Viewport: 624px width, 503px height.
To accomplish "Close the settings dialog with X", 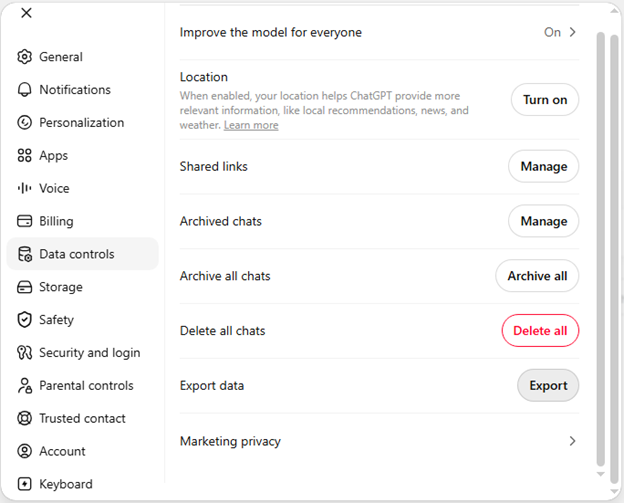I will [x=26, y=13].
